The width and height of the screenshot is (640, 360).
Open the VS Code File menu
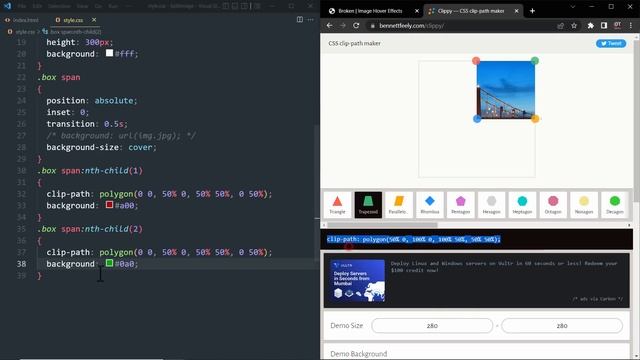point(22,6)
